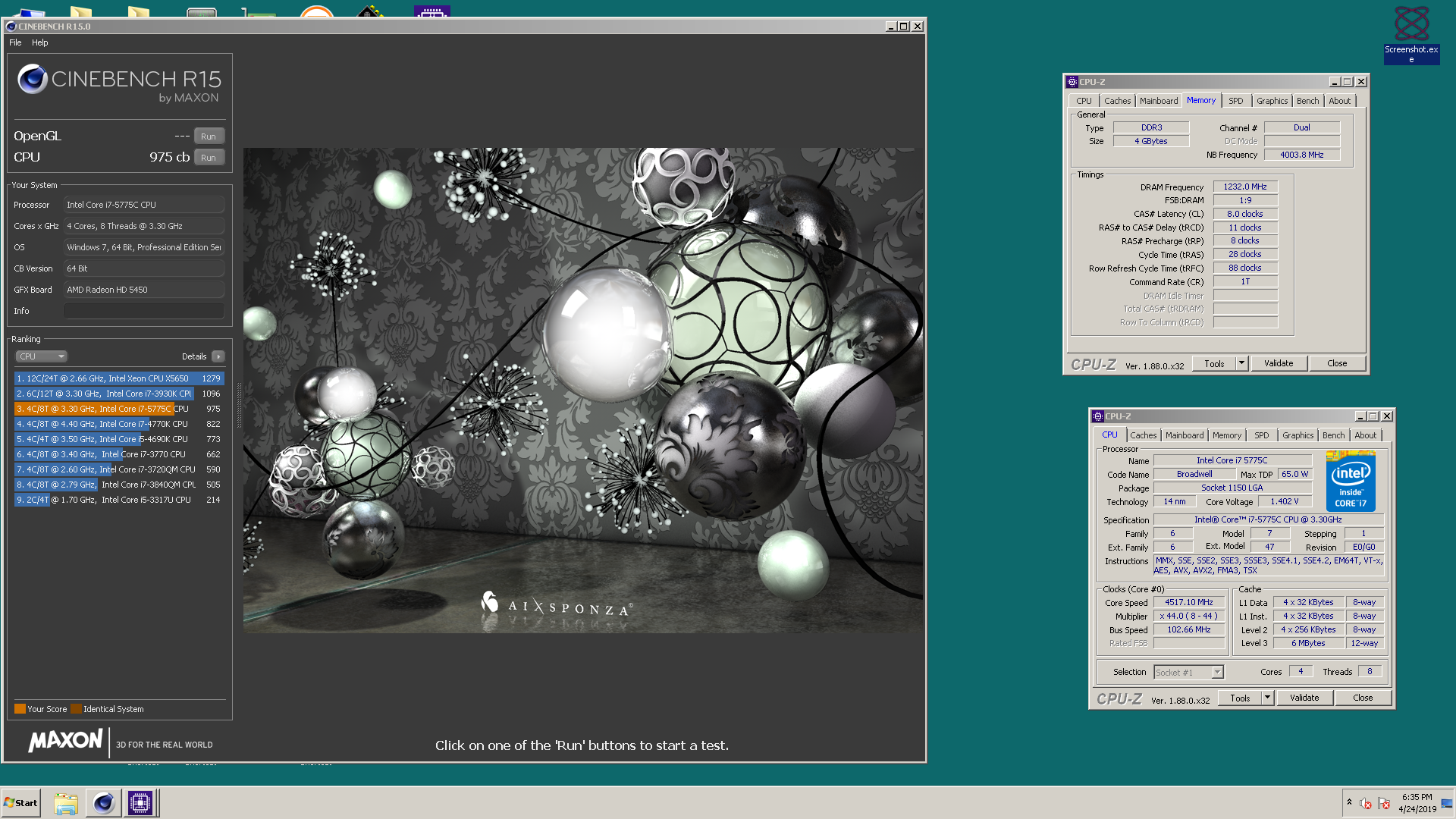This screenshot has width=1456, height=819.
Task: Open About tab in upper CPU-Z window
Action: 1339,101
